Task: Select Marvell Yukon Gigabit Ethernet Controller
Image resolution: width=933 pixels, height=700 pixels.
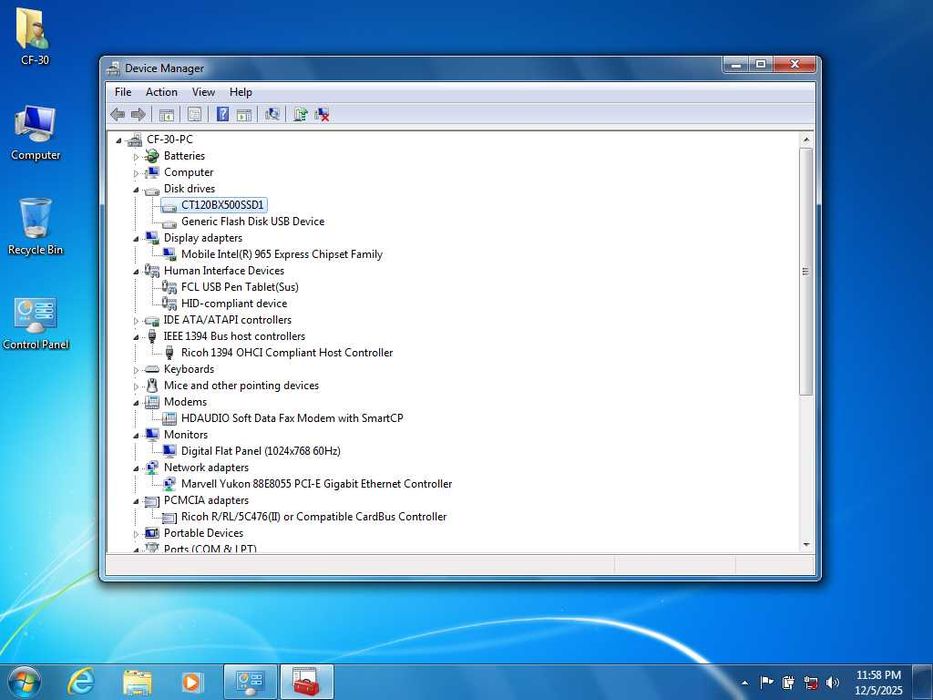Action: 316,484
